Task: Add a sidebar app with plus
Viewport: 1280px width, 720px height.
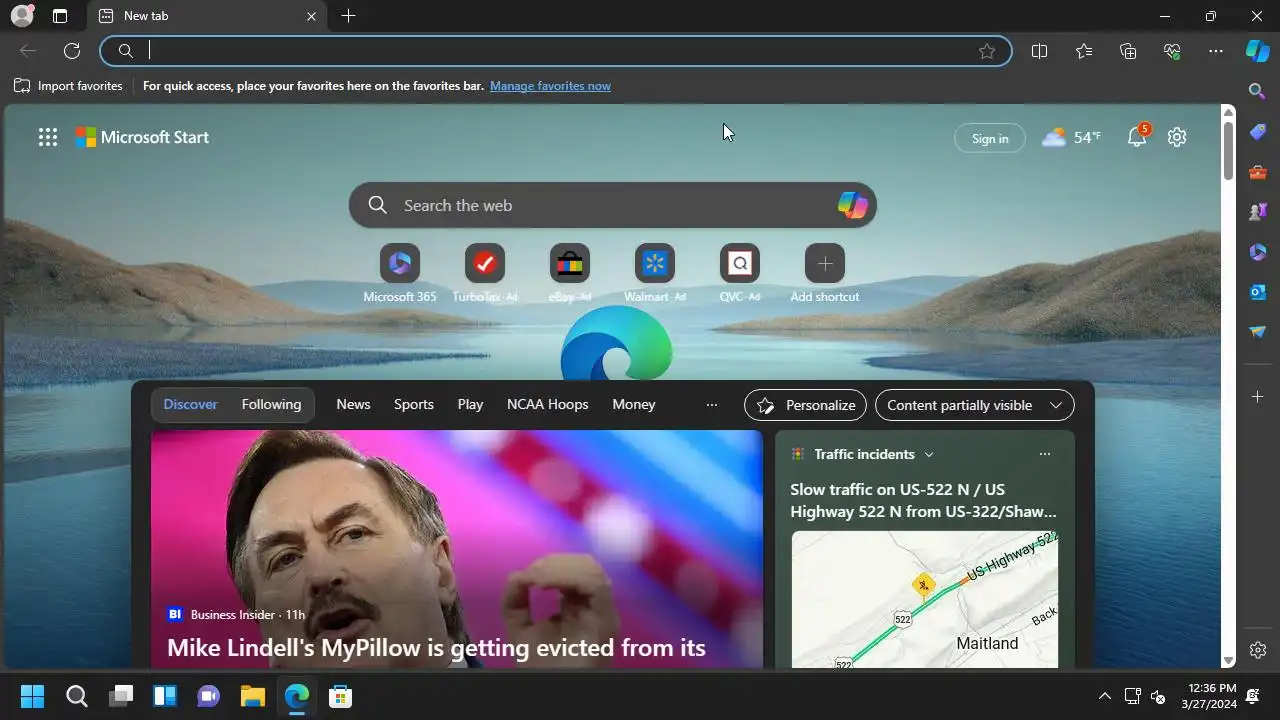Action: [1258, 397]
